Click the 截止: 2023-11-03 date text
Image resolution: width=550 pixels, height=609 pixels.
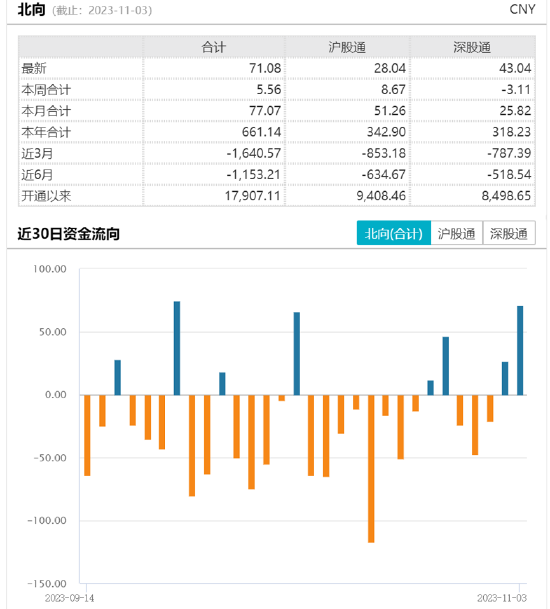click(102, 10)
